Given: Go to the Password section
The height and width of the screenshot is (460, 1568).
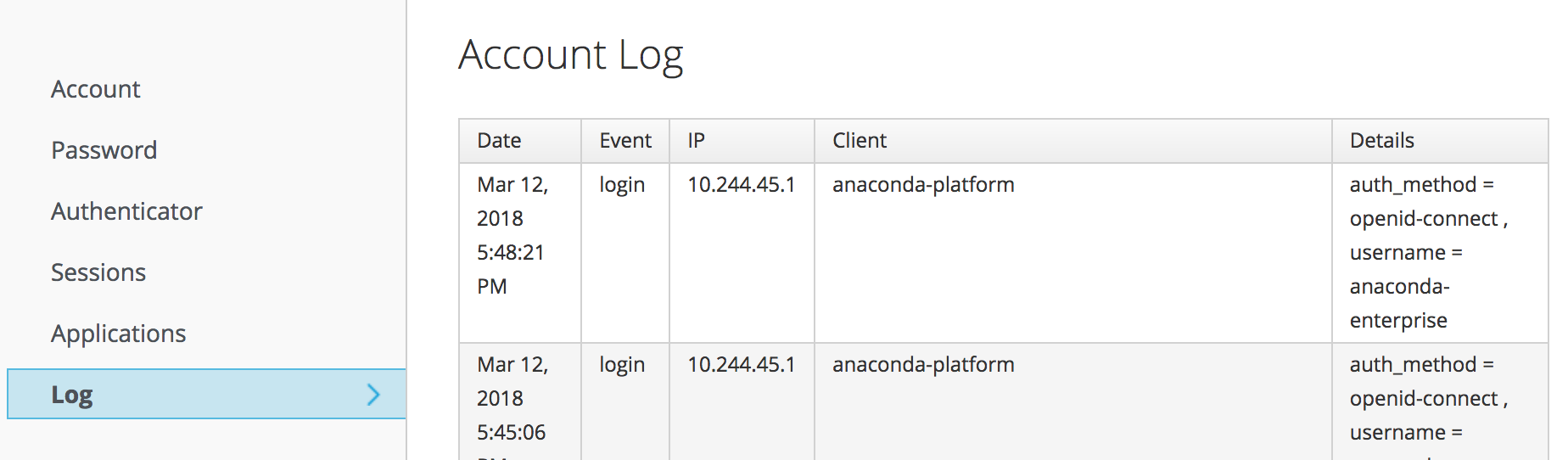Looking at the screenshot, I should point(104,150).
